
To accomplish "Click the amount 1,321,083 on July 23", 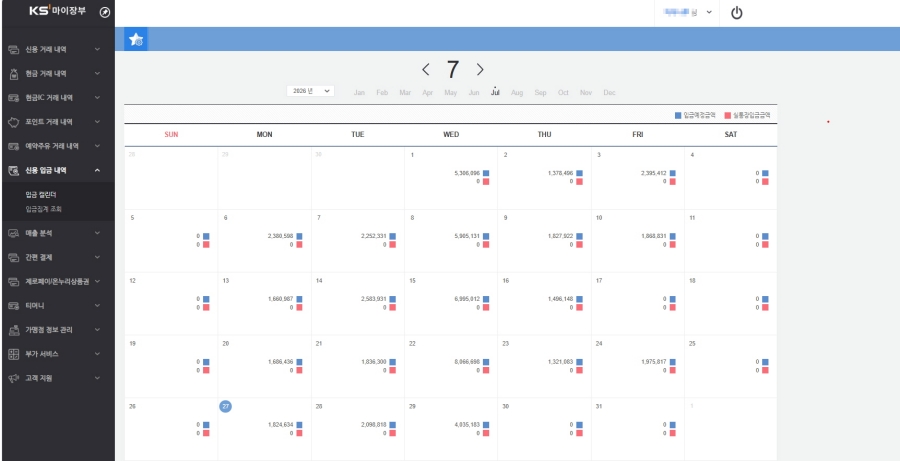I will (560, 362).
